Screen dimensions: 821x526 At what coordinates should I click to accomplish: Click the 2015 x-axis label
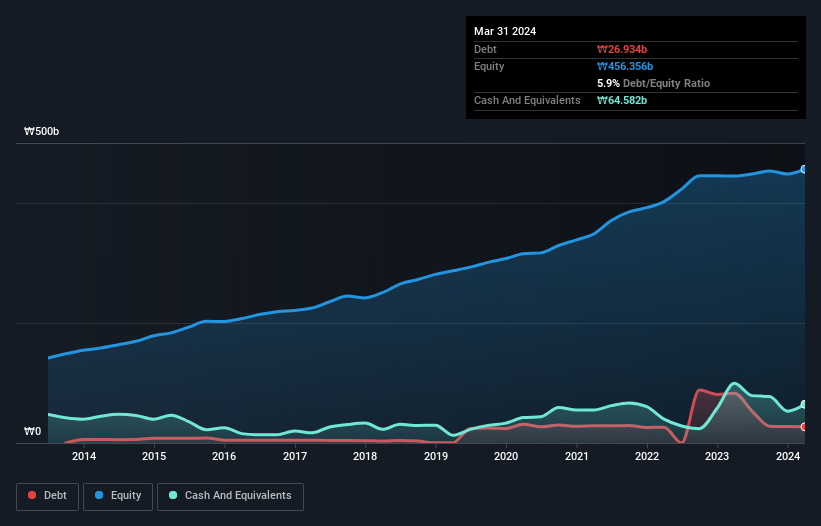click(x=154, y=456)
